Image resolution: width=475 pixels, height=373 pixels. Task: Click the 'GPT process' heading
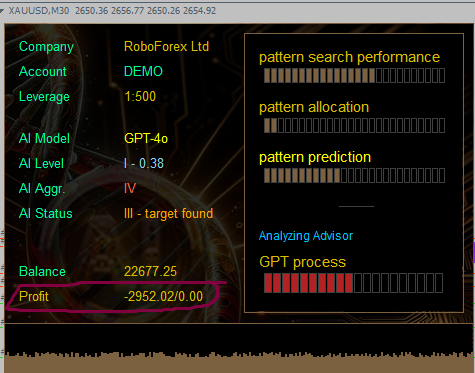tap(302, 262)
